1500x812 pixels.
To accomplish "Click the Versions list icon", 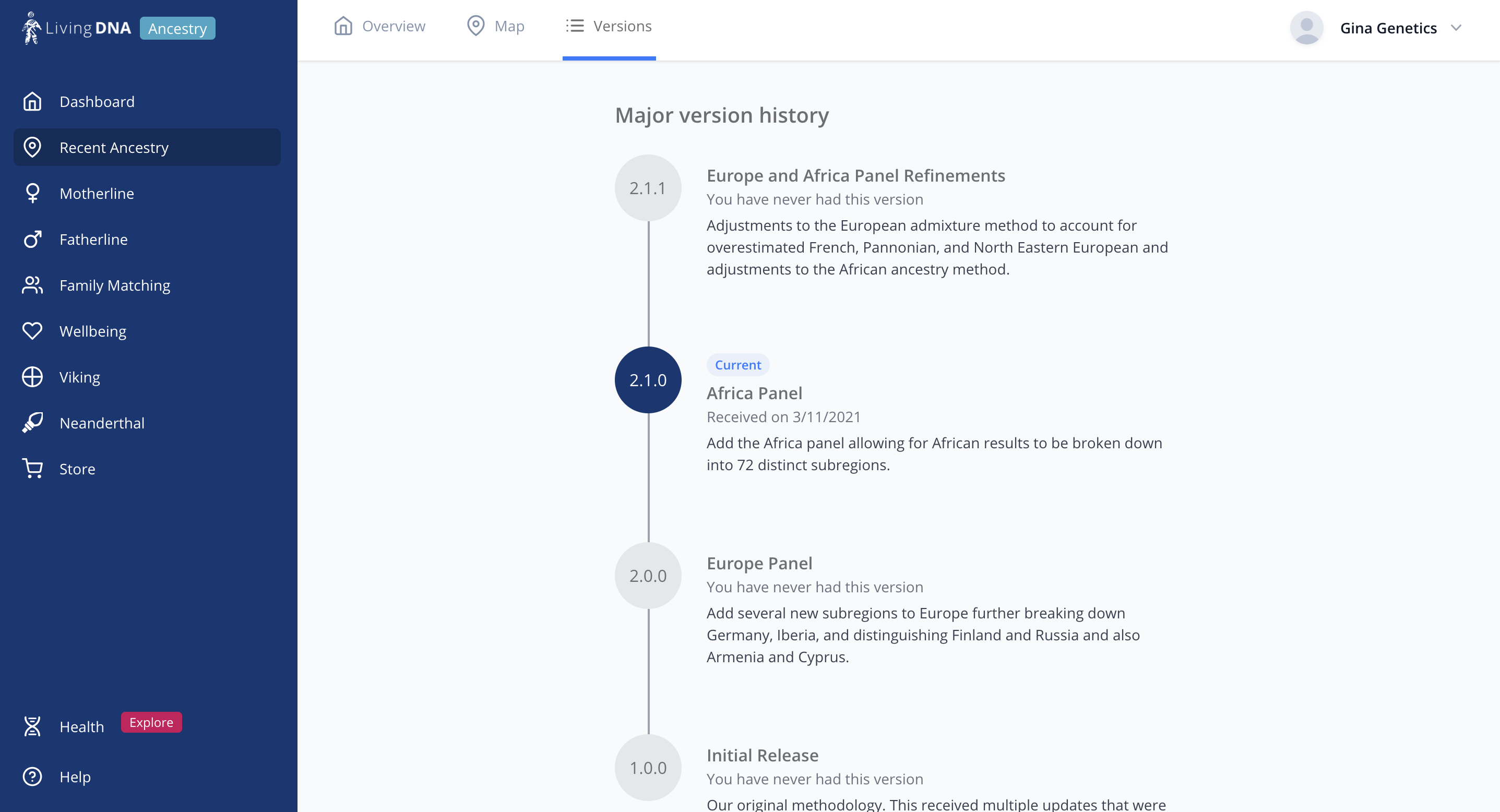I will (575, 26).
